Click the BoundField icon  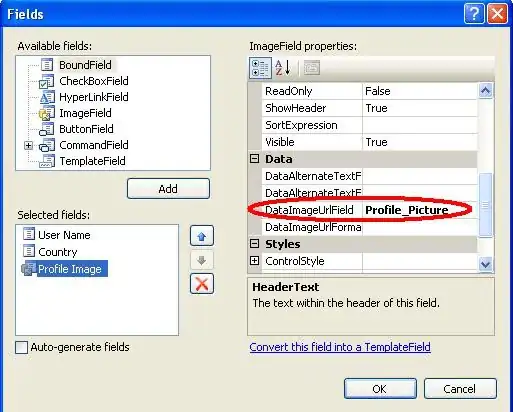coord(47,65)
